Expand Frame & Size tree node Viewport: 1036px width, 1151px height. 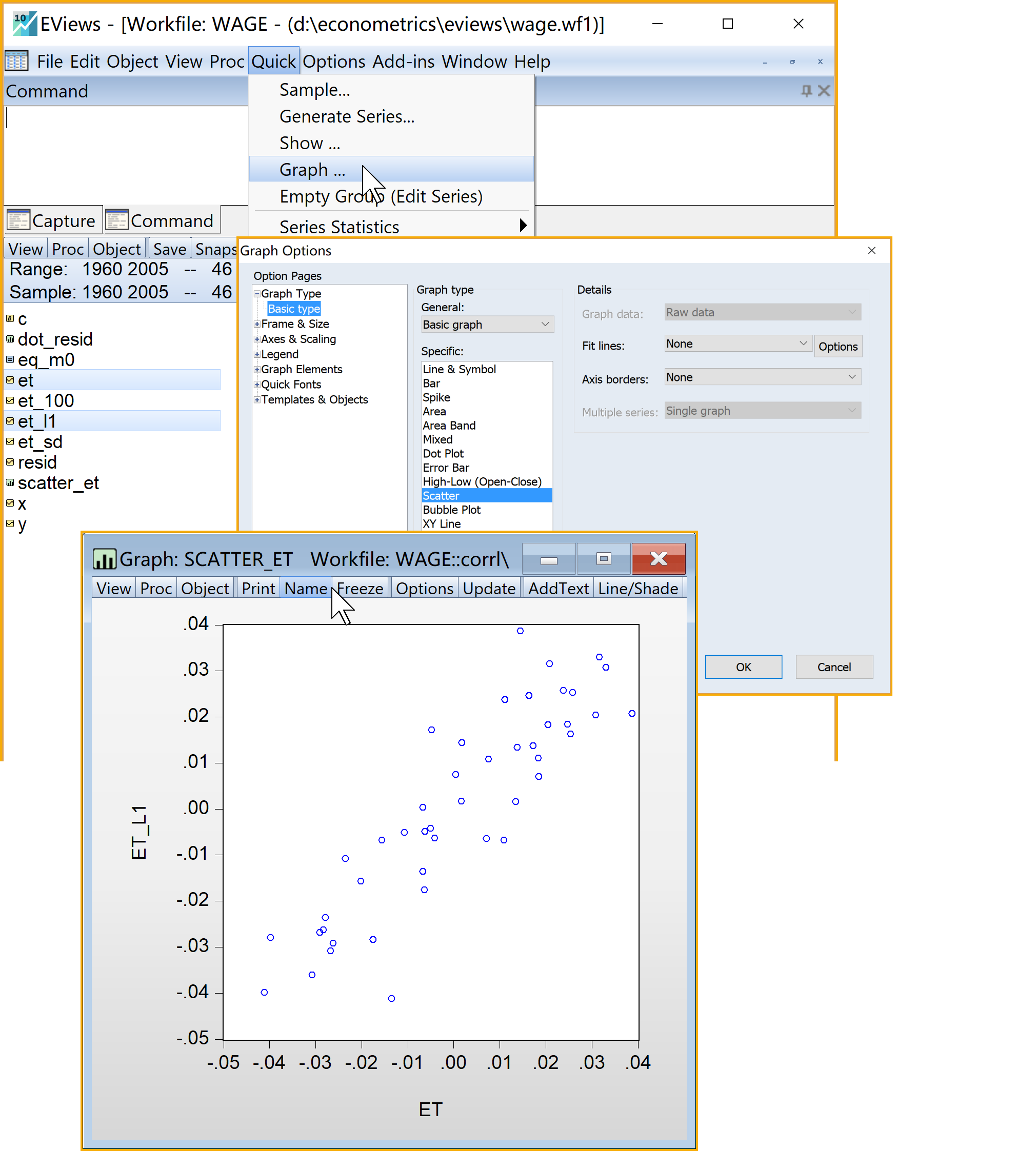click(x=257, y=324)
